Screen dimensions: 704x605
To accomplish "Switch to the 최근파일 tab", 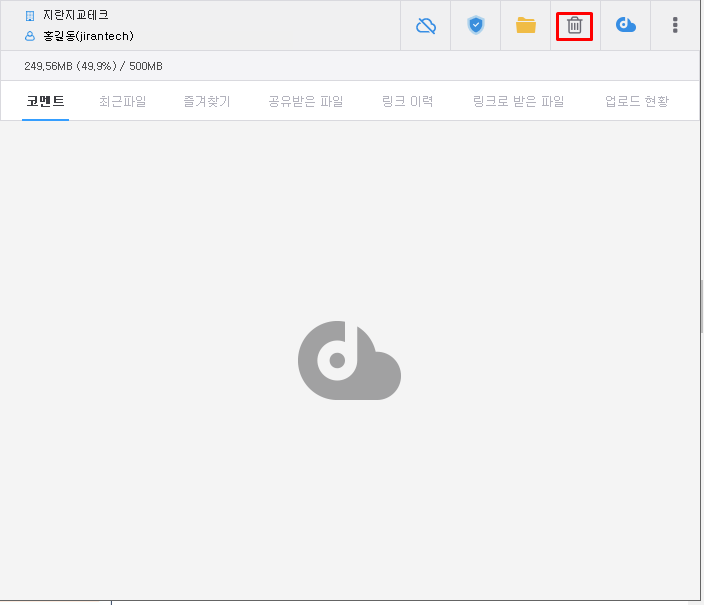I will coord(122,101).
